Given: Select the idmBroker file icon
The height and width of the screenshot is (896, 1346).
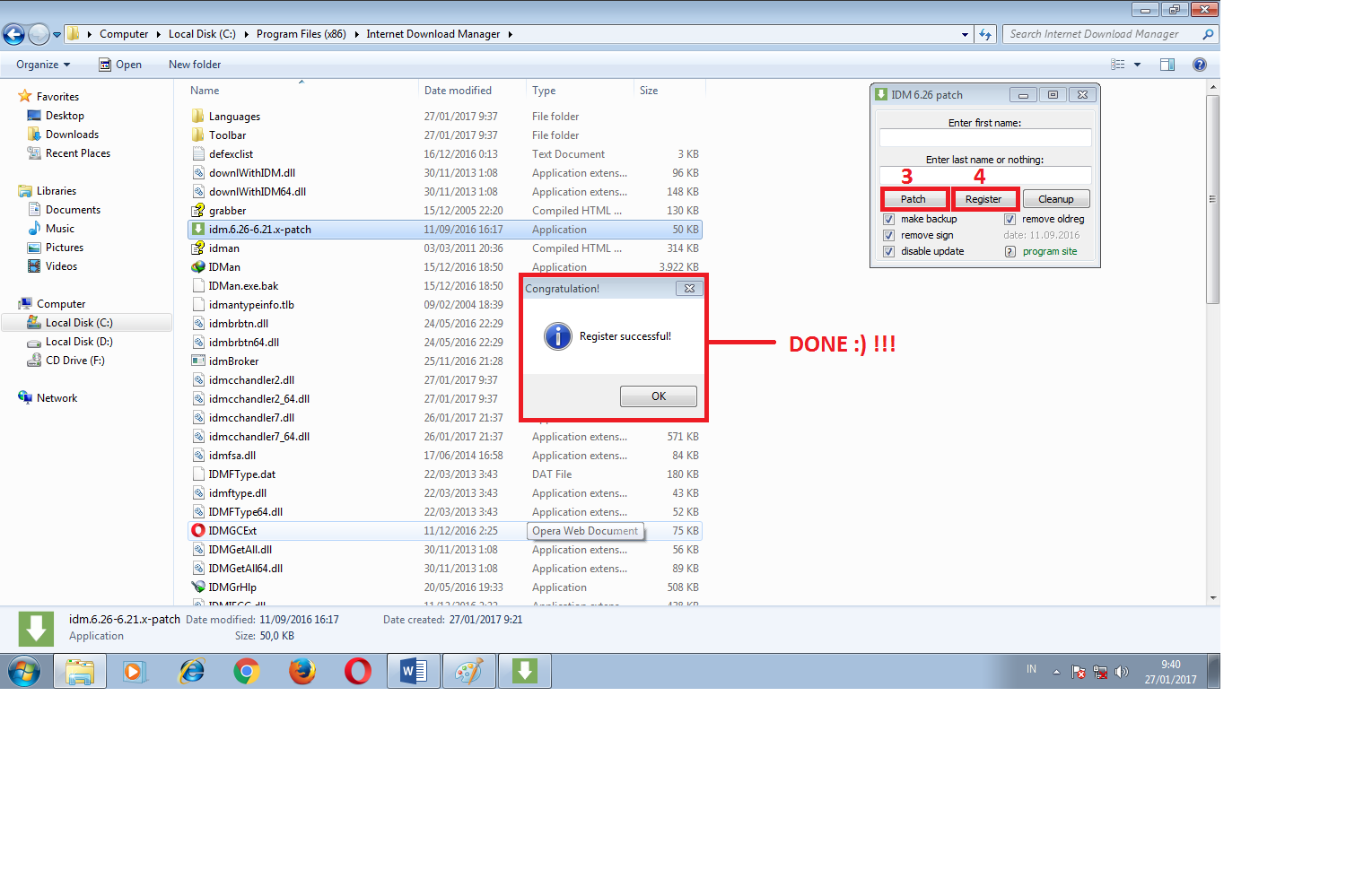Looking at the screenshot, I should [x=198, y=361].
